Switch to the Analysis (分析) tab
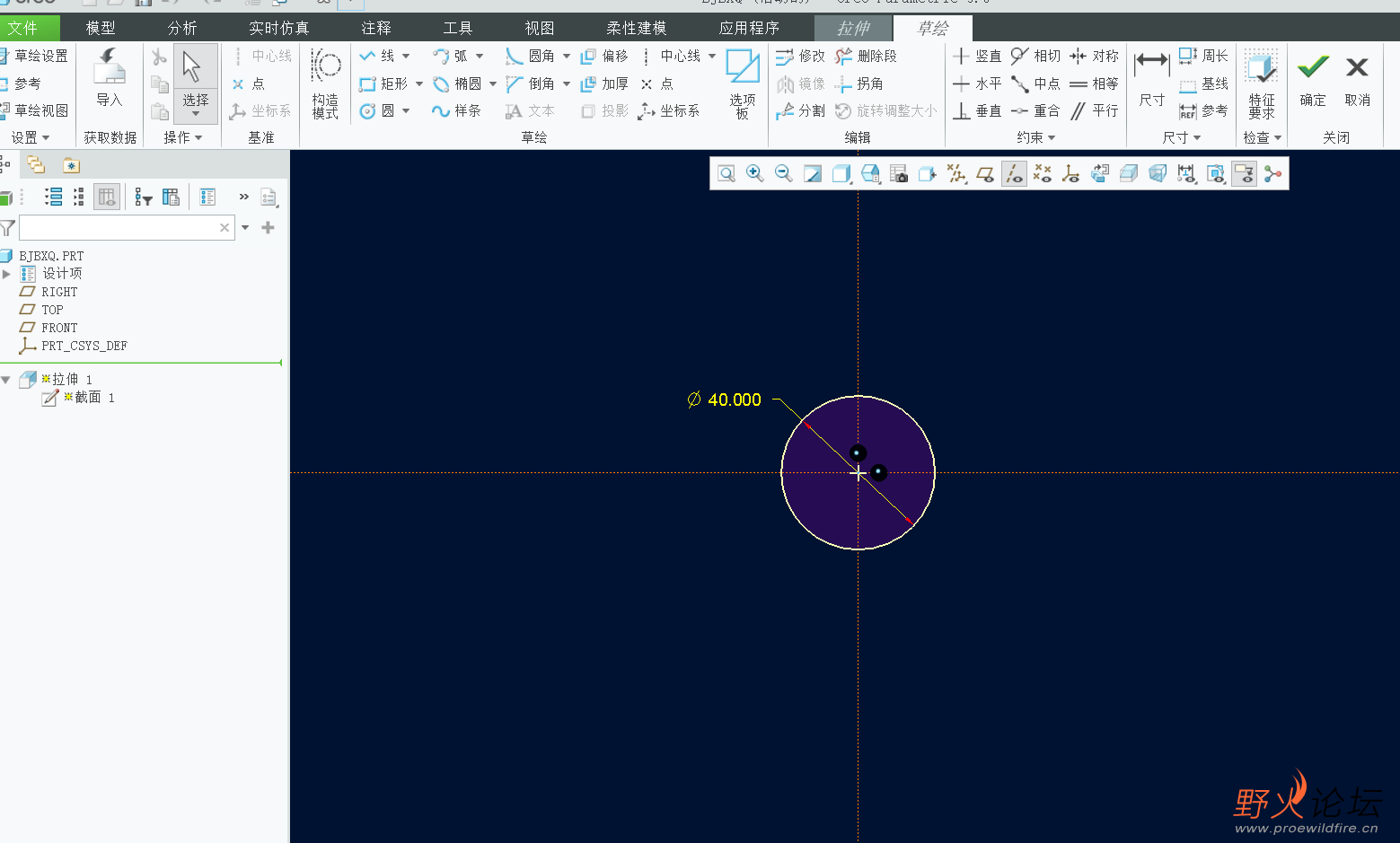Screen dimensions: 1400x843 [x=182, y=28]
